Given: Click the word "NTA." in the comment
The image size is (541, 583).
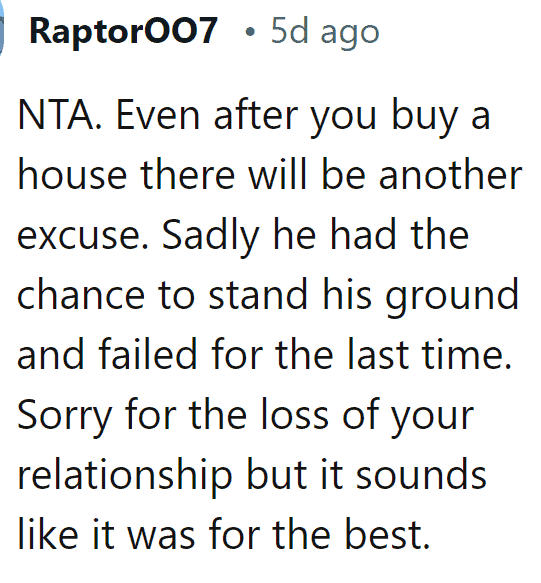Looking at the screenshot, I should click(x=59, y=116).
